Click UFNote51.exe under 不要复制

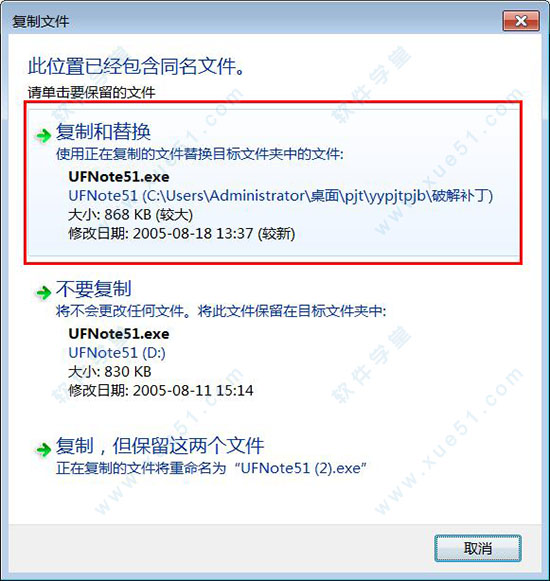tap(119, 333)
